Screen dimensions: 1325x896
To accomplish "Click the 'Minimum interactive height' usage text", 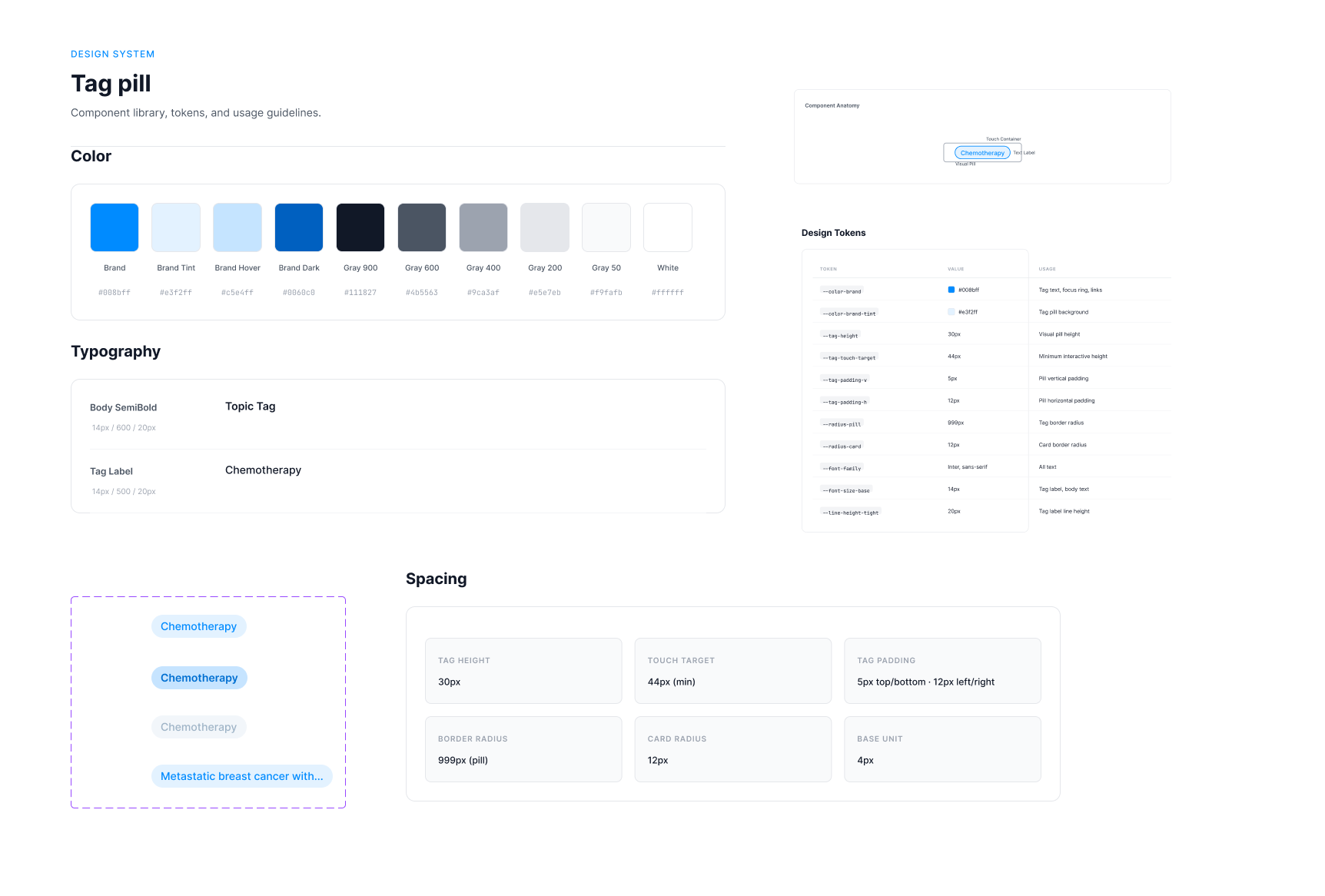I will pyautogui.click(x=1073, y=357).
